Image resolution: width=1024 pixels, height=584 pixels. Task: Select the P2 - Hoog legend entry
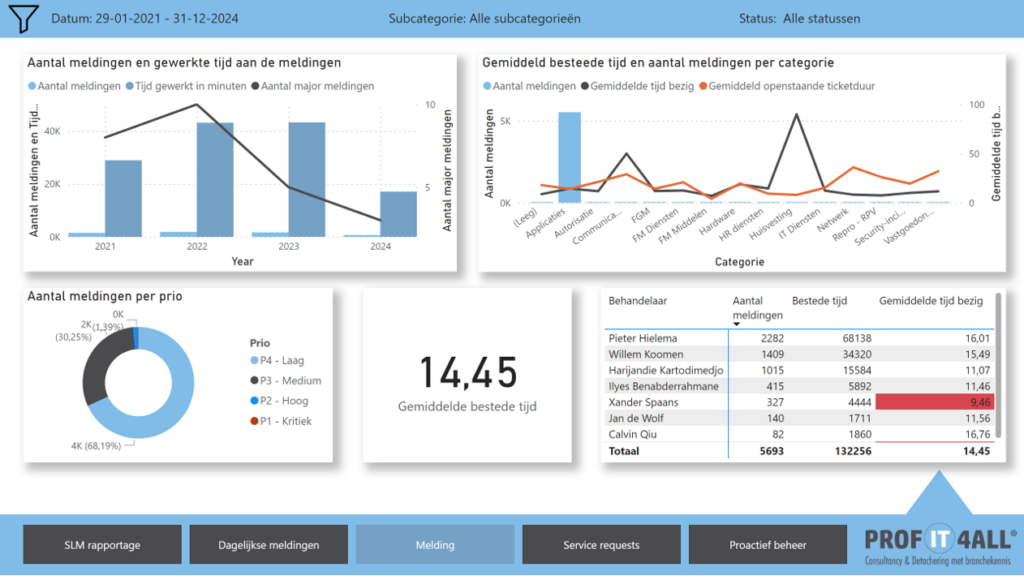pyautogui.click(x=283, y=401)
